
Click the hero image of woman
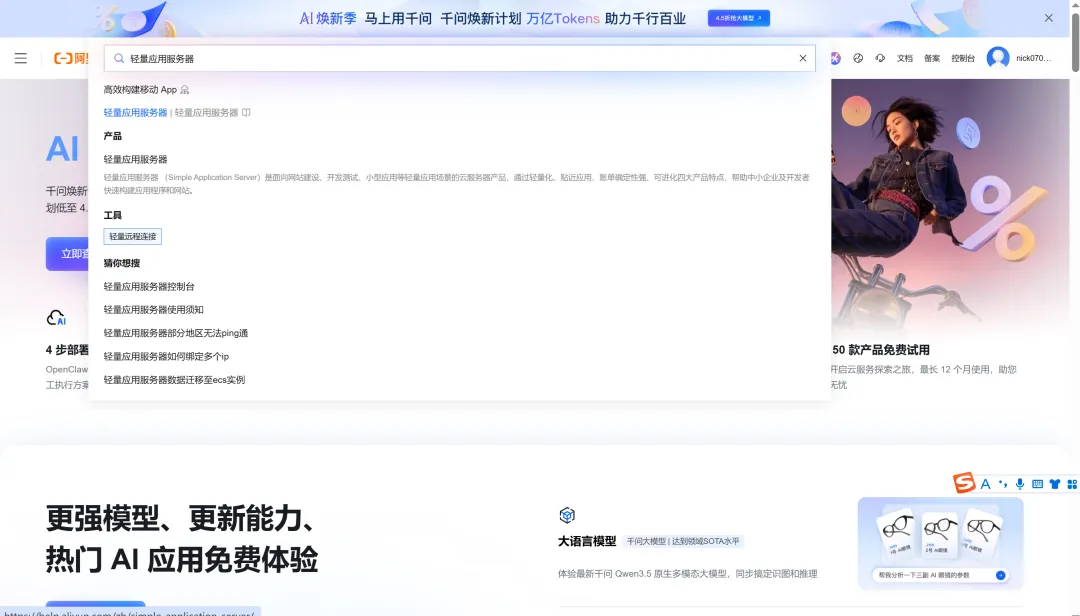click(x=950, y=207)
